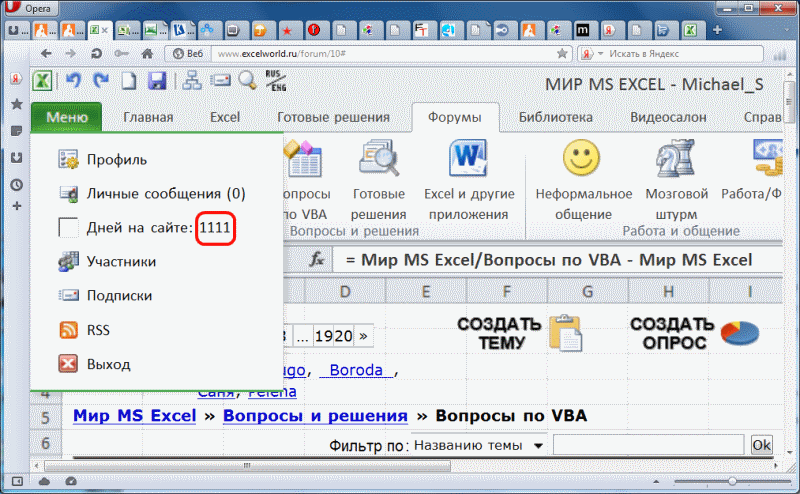
Task: Click the green Excel logo icon
Action: (42, 81)
